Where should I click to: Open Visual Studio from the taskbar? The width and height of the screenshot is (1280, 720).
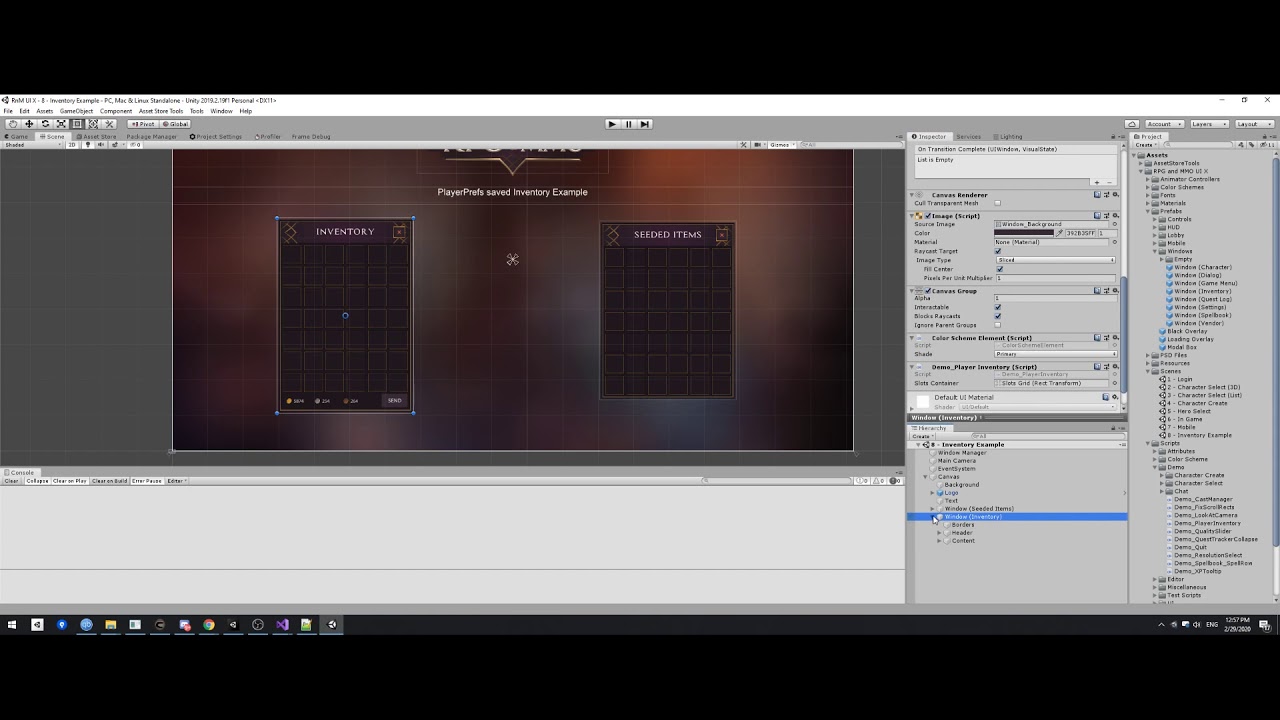(x=282, y=625)
